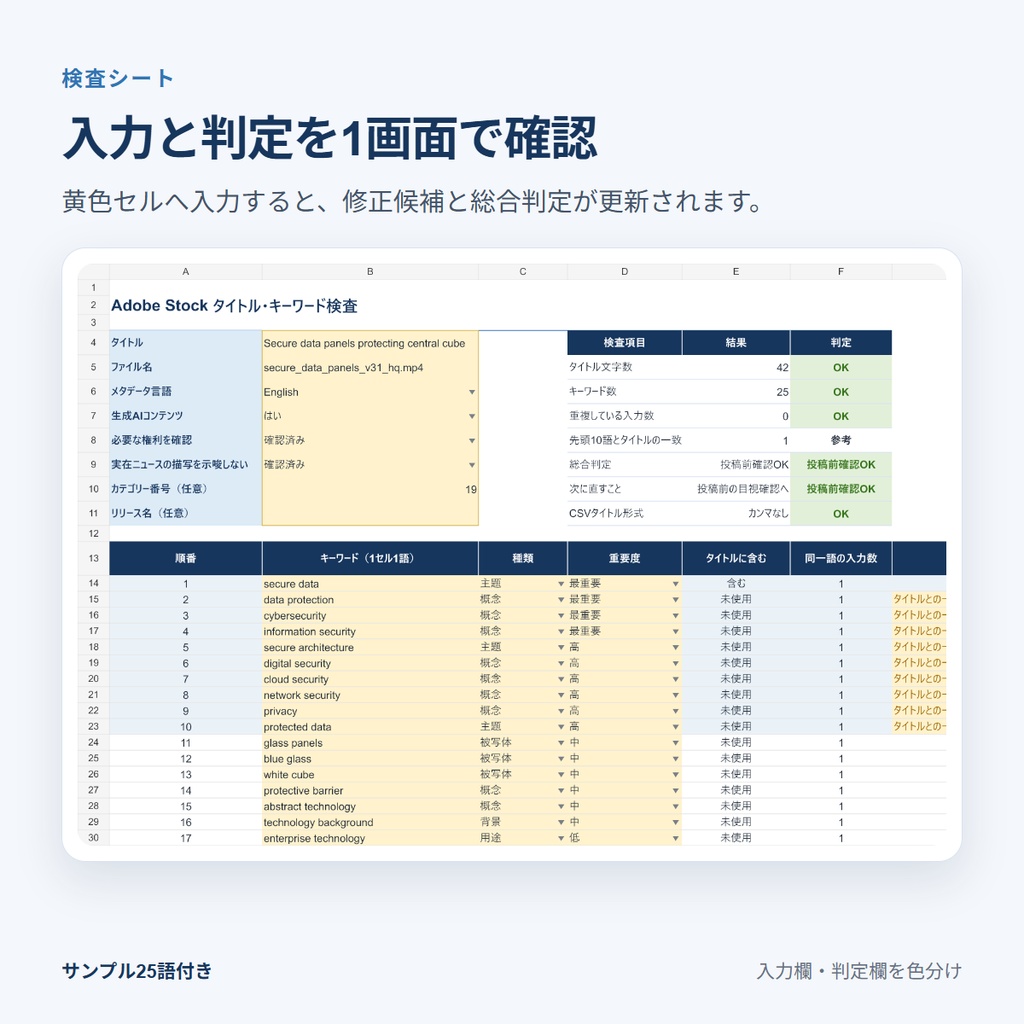Image resolution: width=1024 pixels, height=1024 pixels.
Task: Click the keyword cell 'abstract technology'
Action: pos(370,807)
